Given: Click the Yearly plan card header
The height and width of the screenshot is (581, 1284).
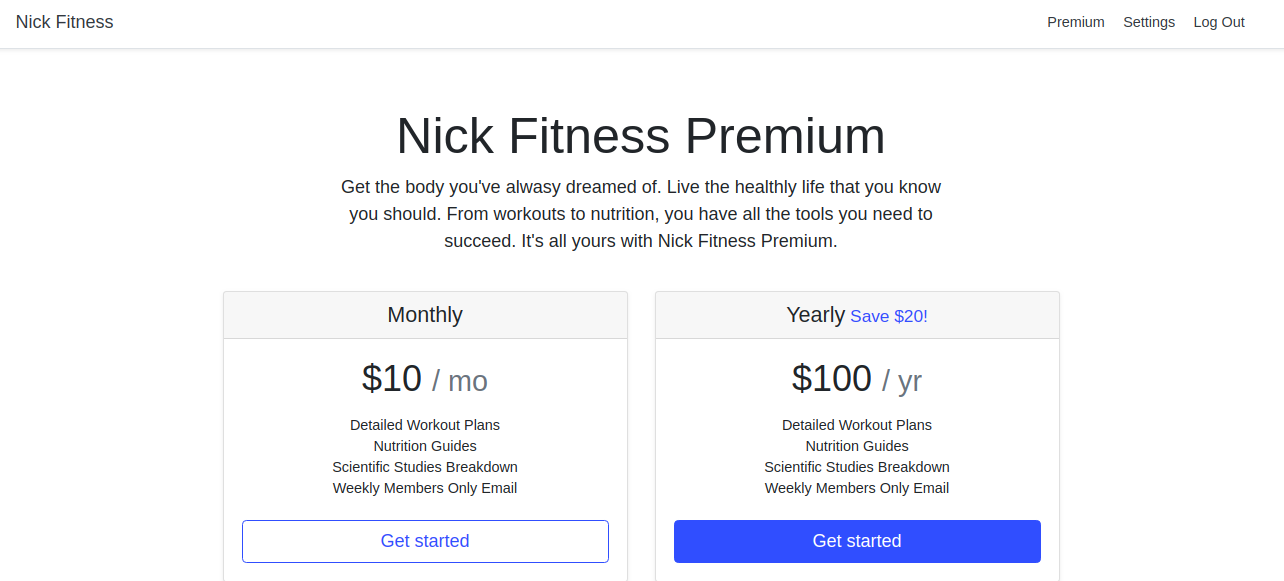Looking at the screenshot, I should point(815,315).
